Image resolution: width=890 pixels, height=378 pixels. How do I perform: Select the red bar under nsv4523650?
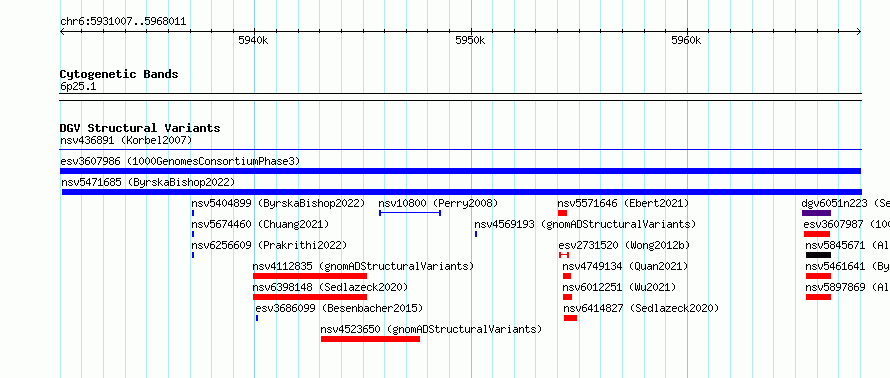(370, 339)
